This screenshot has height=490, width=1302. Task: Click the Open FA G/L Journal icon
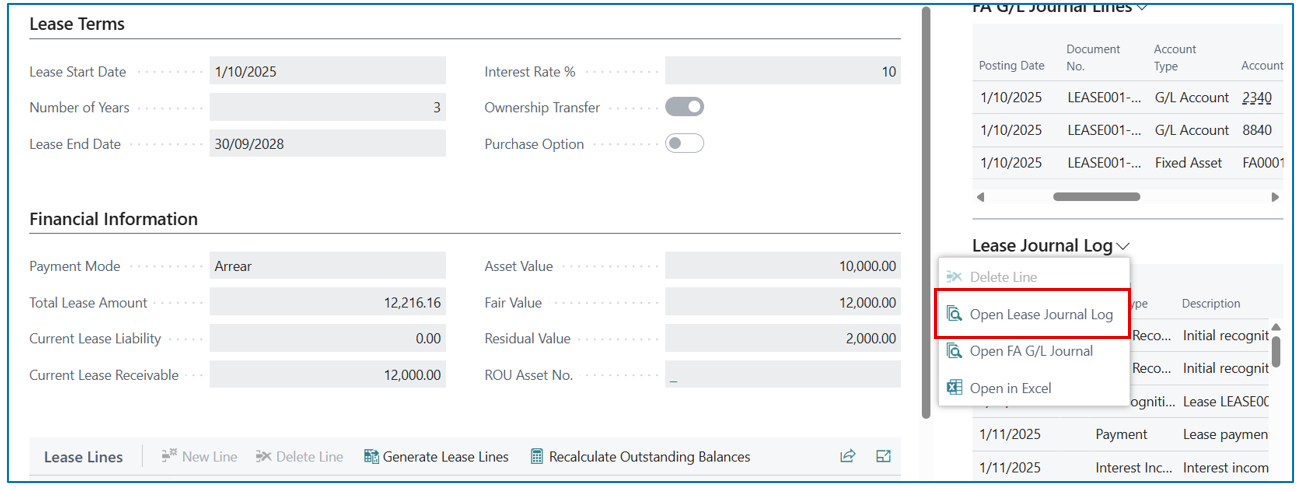[953, 351]
